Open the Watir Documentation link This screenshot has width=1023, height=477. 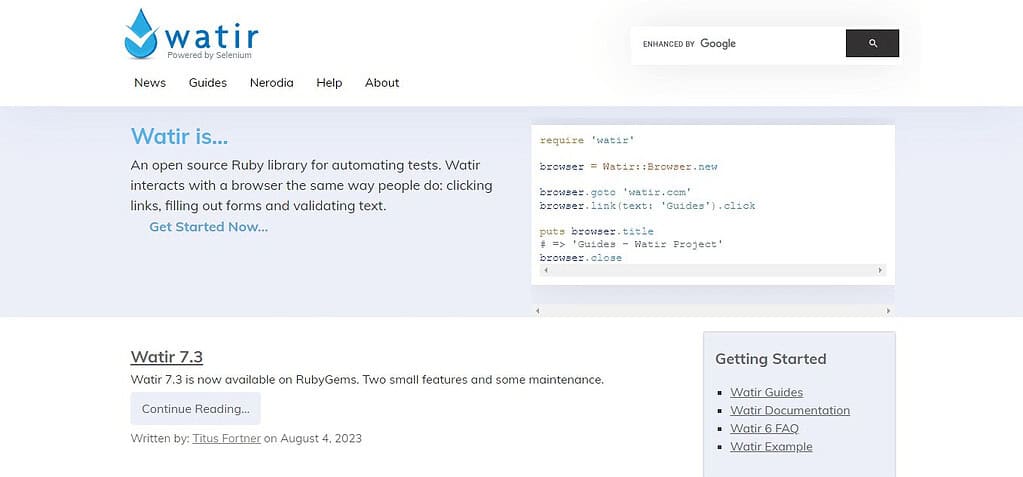[790, 410]
